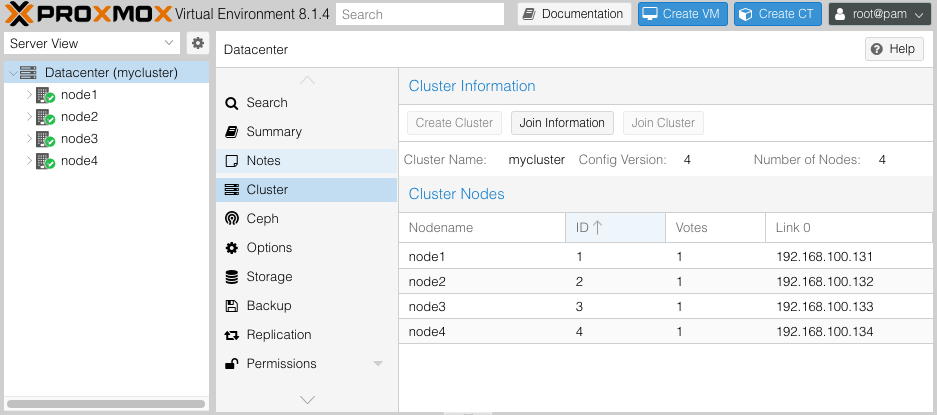Click the Join Cluster button
The image size is (937, 415).
pyautogui.click(x=663, y=123)
